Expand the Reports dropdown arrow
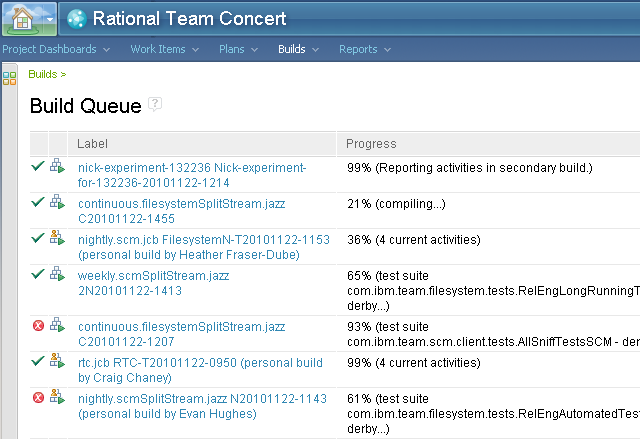 [387, 50]
